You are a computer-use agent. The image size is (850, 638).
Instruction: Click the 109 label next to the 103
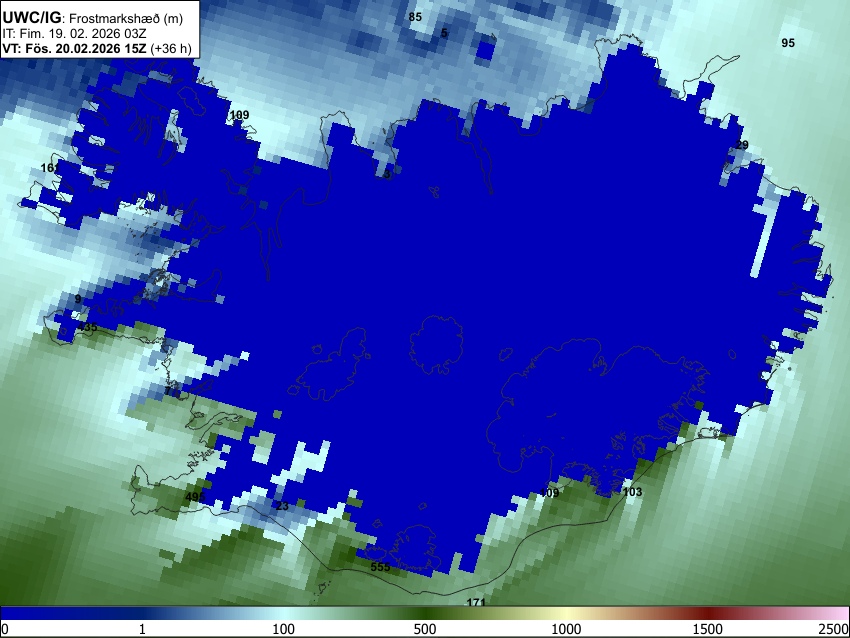pyautogui.click(x=550, y=493)
